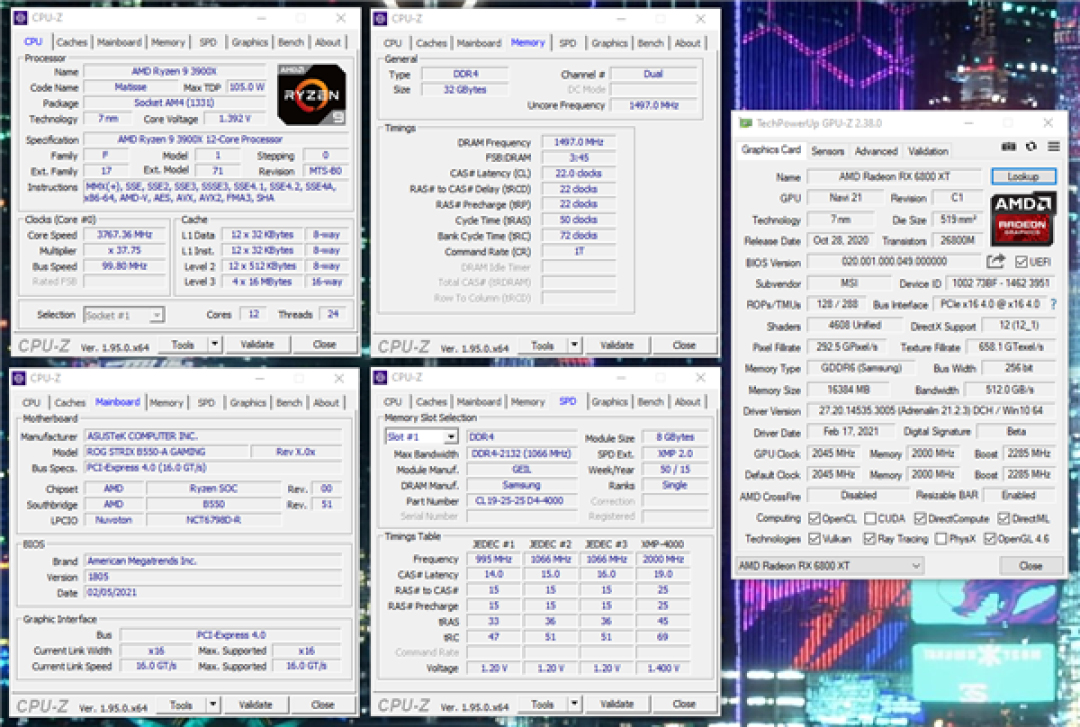Click the Core Speed 3767.36 MHz value

tap(124, 234)
